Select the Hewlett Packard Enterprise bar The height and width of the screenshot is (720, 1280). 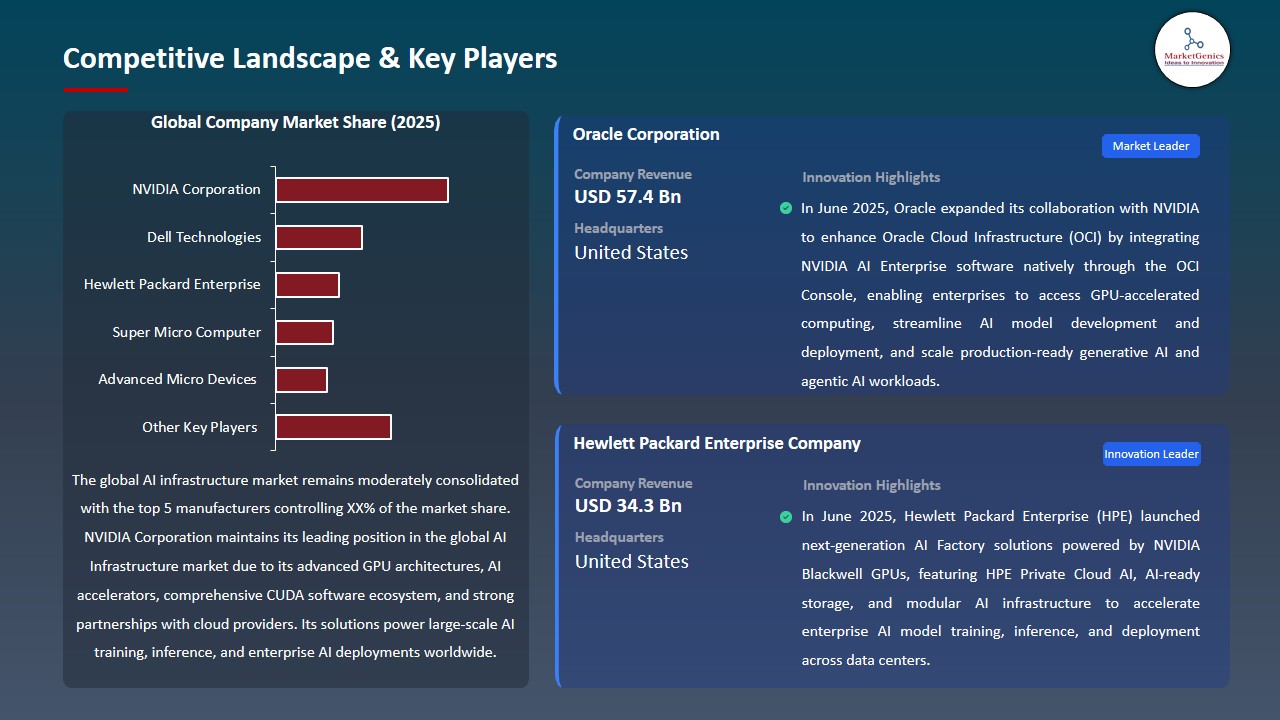[308, 285]
